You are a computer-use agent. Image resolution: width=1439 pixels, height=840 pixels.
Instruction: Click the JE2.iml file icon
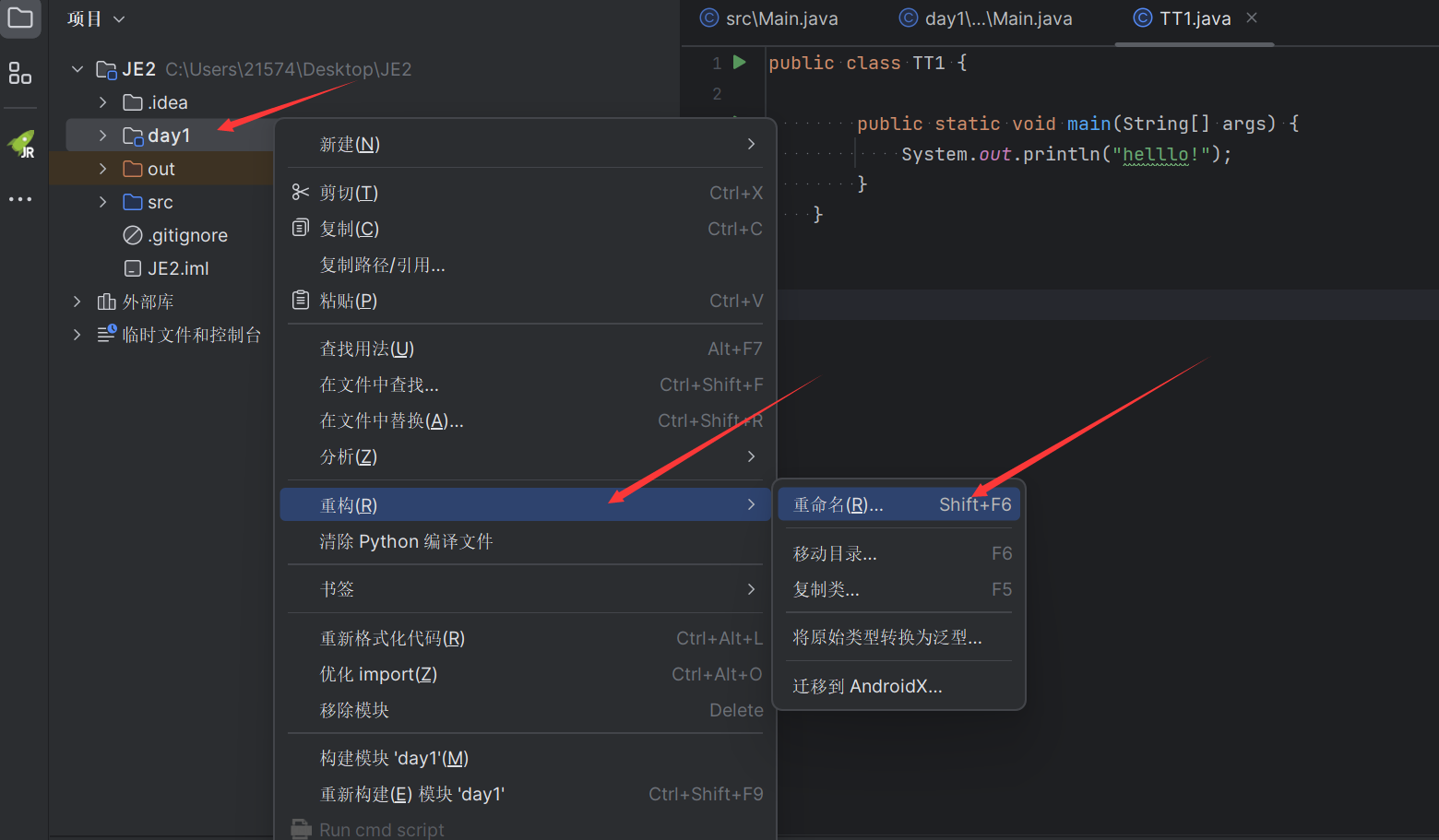[x=133, y=268]
